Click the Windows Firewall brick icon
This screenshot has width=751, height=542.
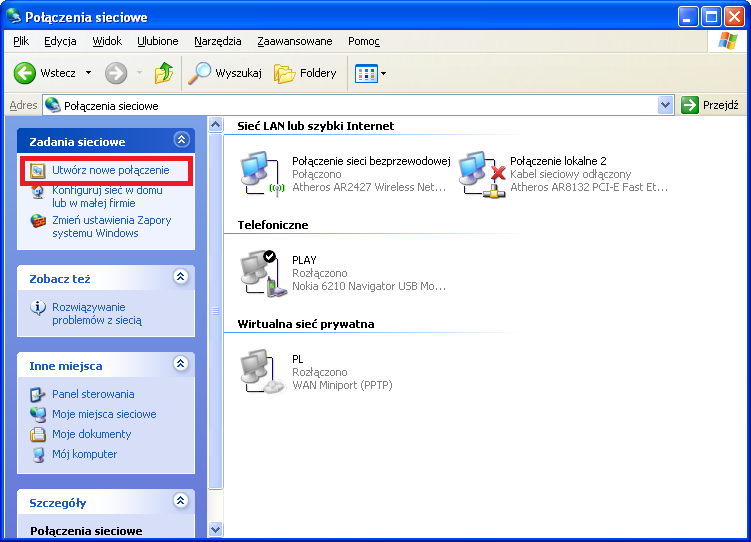tap(38, 221)
